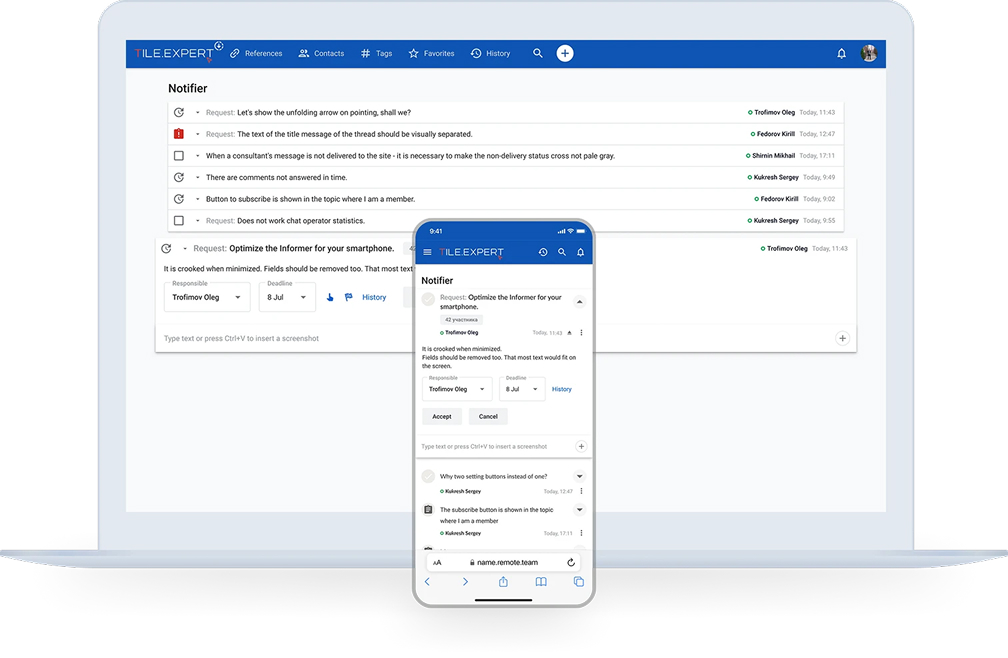Expand the 'title message of the thread' request

click(x=197, y=134)
